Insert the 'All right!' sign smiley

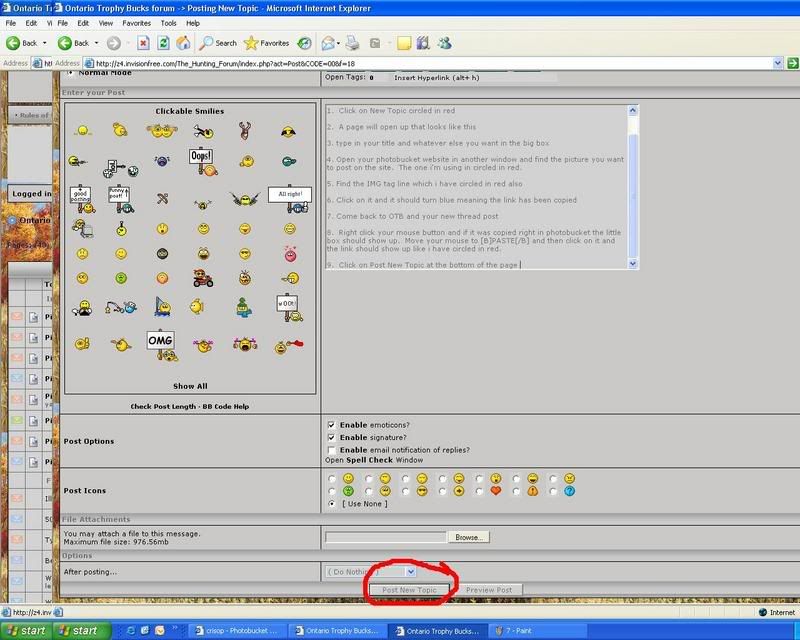pos(289,195)
